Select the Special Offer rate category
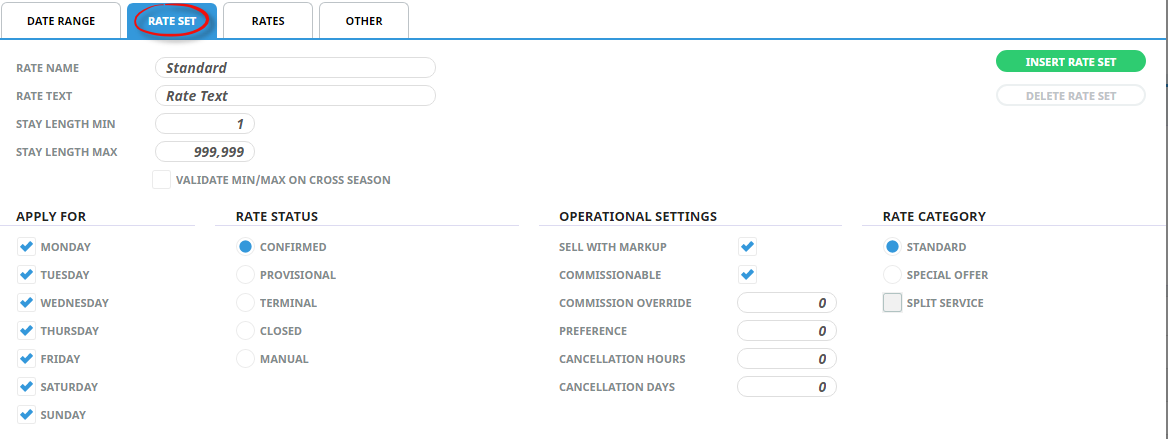Image resolution: width=1168 pixels, height=439 pixels. click(892, 275)
